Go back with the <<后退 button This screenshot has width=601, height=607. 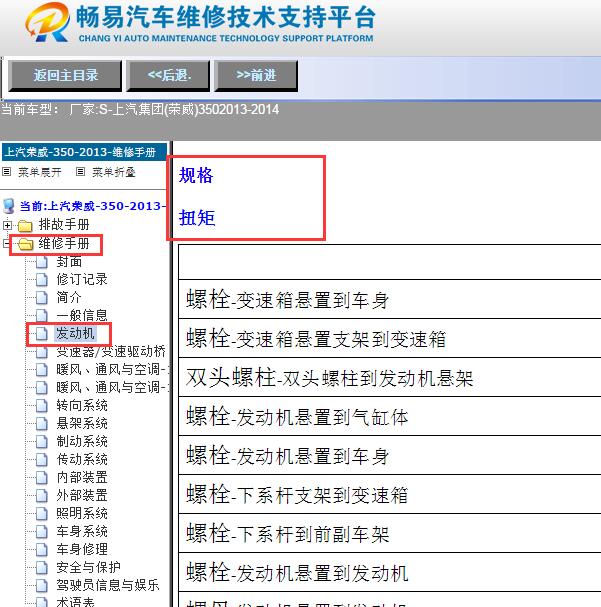pos(170,75)
